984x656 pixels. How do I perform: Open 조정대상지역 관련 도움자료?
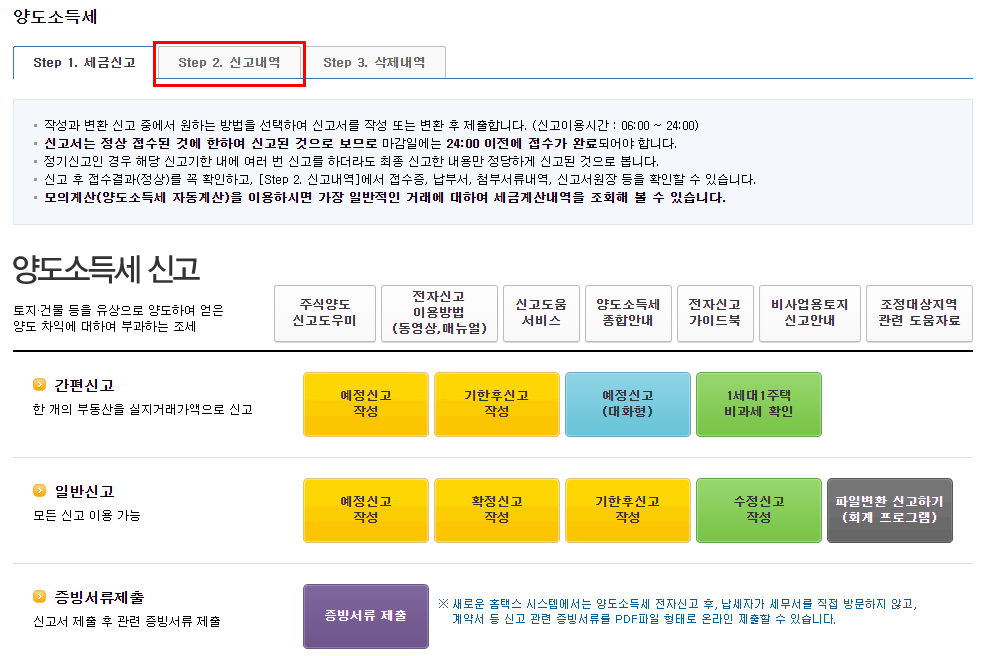click(919, 313)
